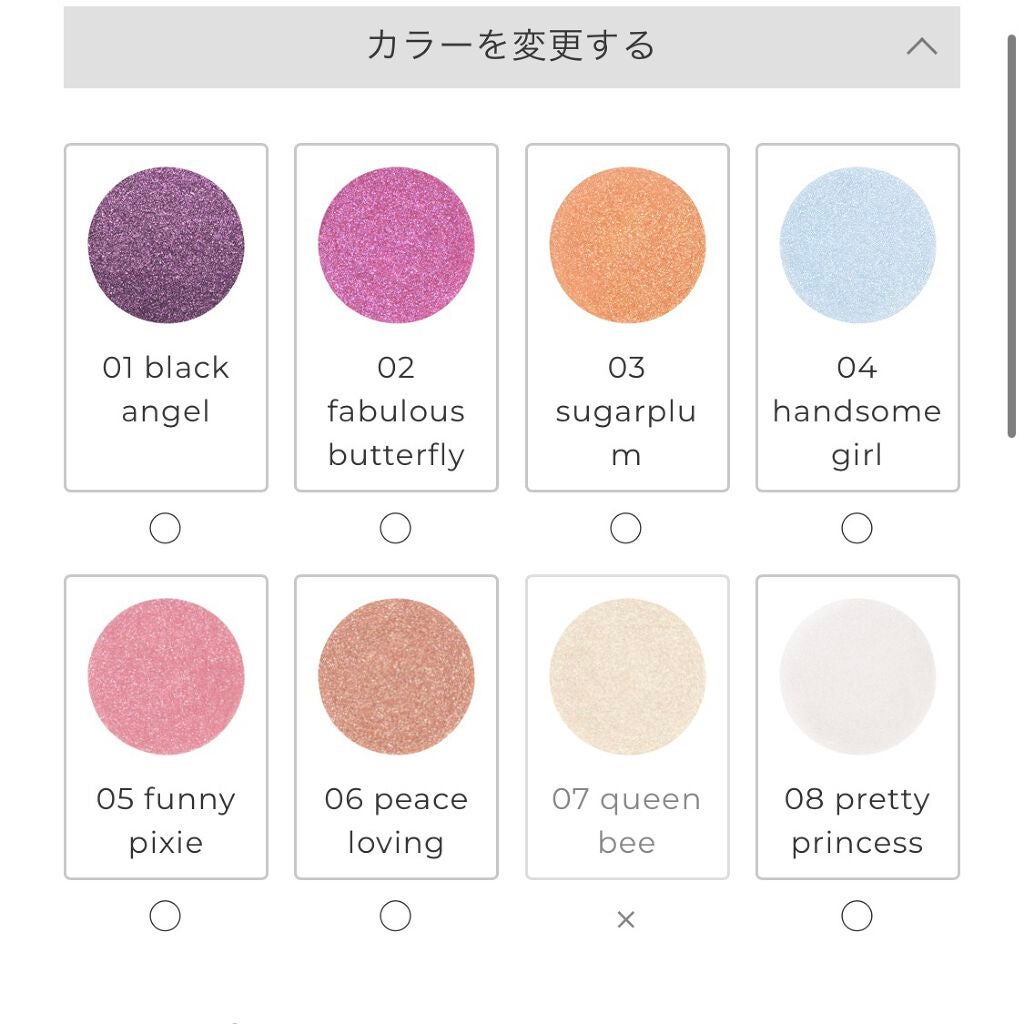Collapse the カラーを変更する panel with the chevron
The width and height of the screenshot is (1024, 1024).
pos(923,46)
